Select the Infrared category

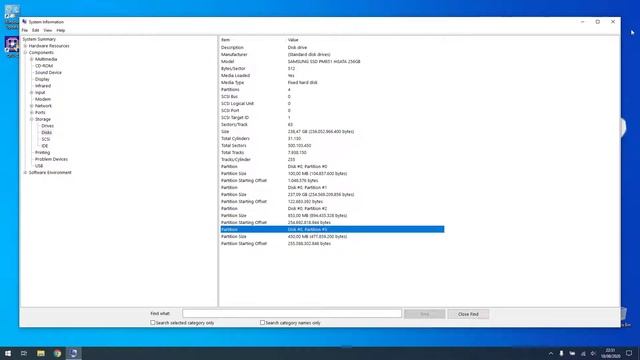click(x=43, y=86)
